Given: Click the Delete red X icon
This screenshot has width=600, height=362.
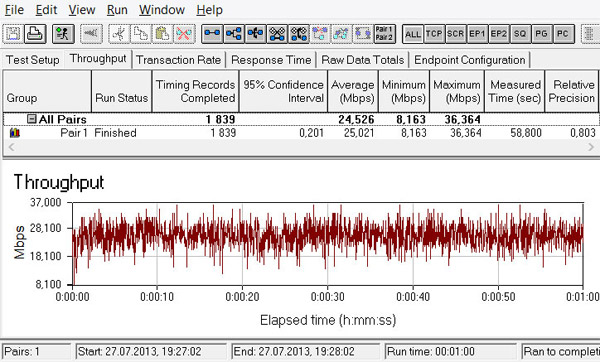Looking at the screenshot, I should (184, 34).
